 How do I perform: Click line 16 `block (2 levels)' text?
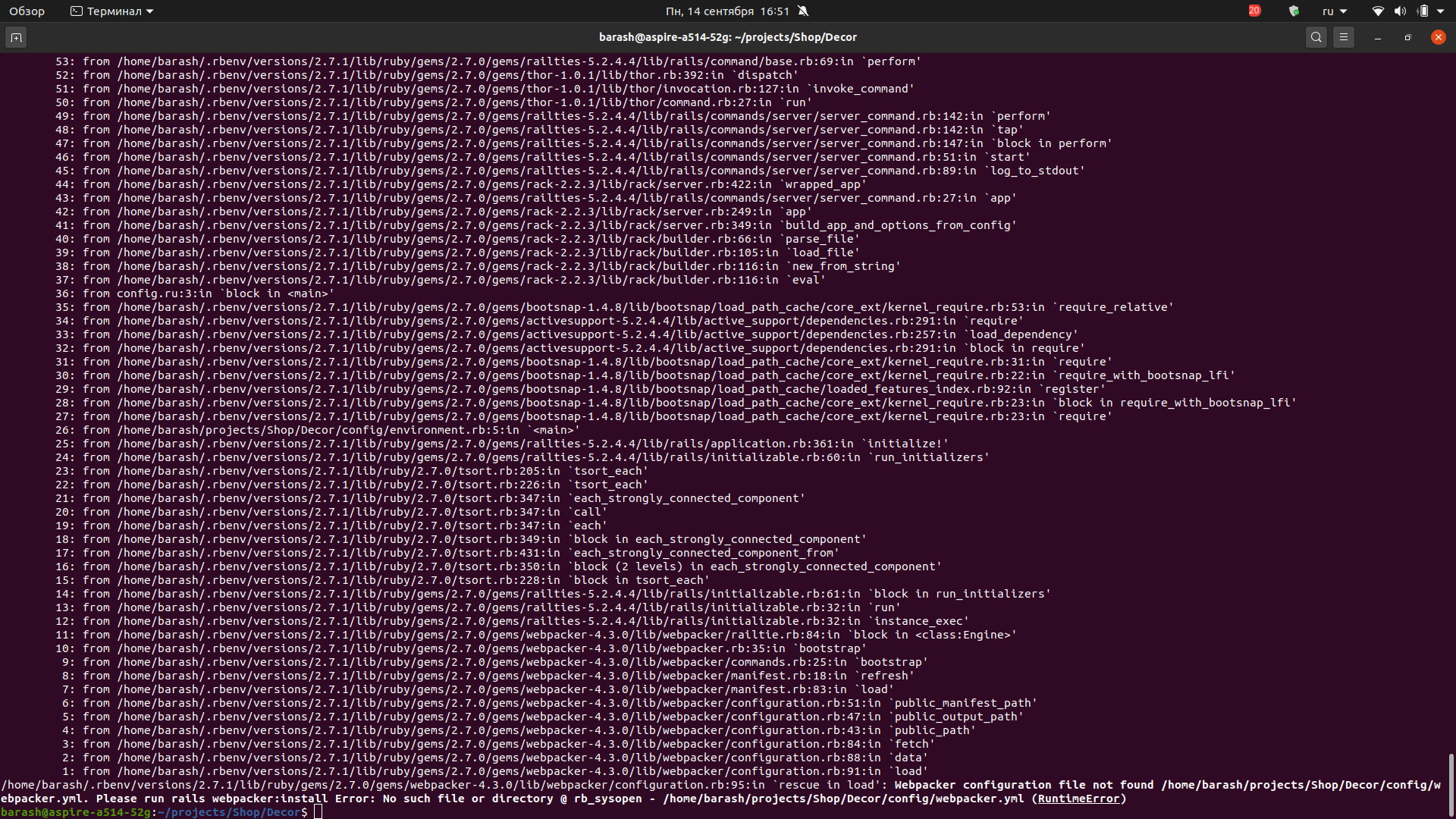[626, 566]
